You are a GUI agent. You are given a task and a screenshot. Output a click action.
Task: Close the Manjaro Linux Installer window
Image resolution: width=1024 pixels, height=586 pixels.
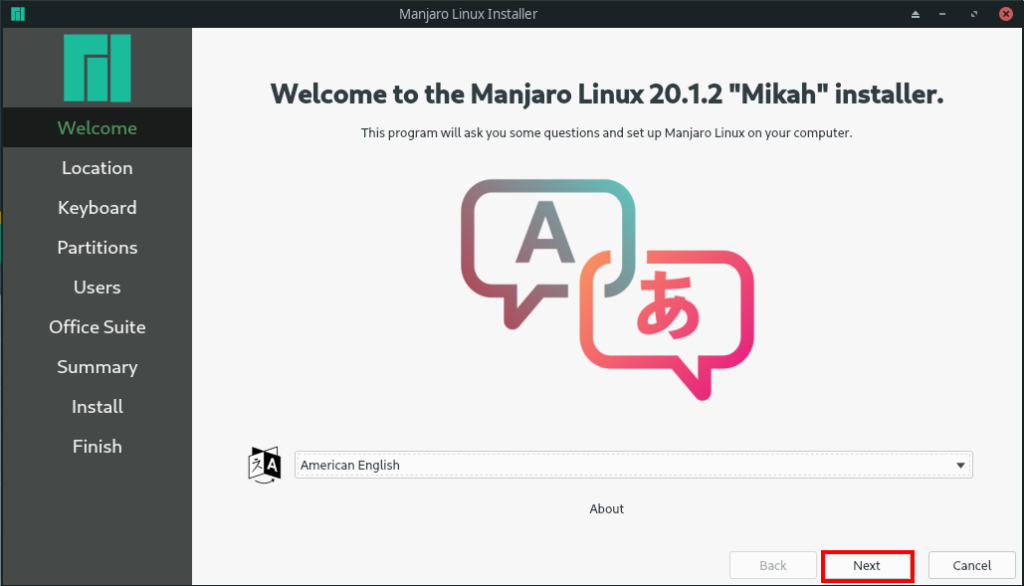(1006, 14)
